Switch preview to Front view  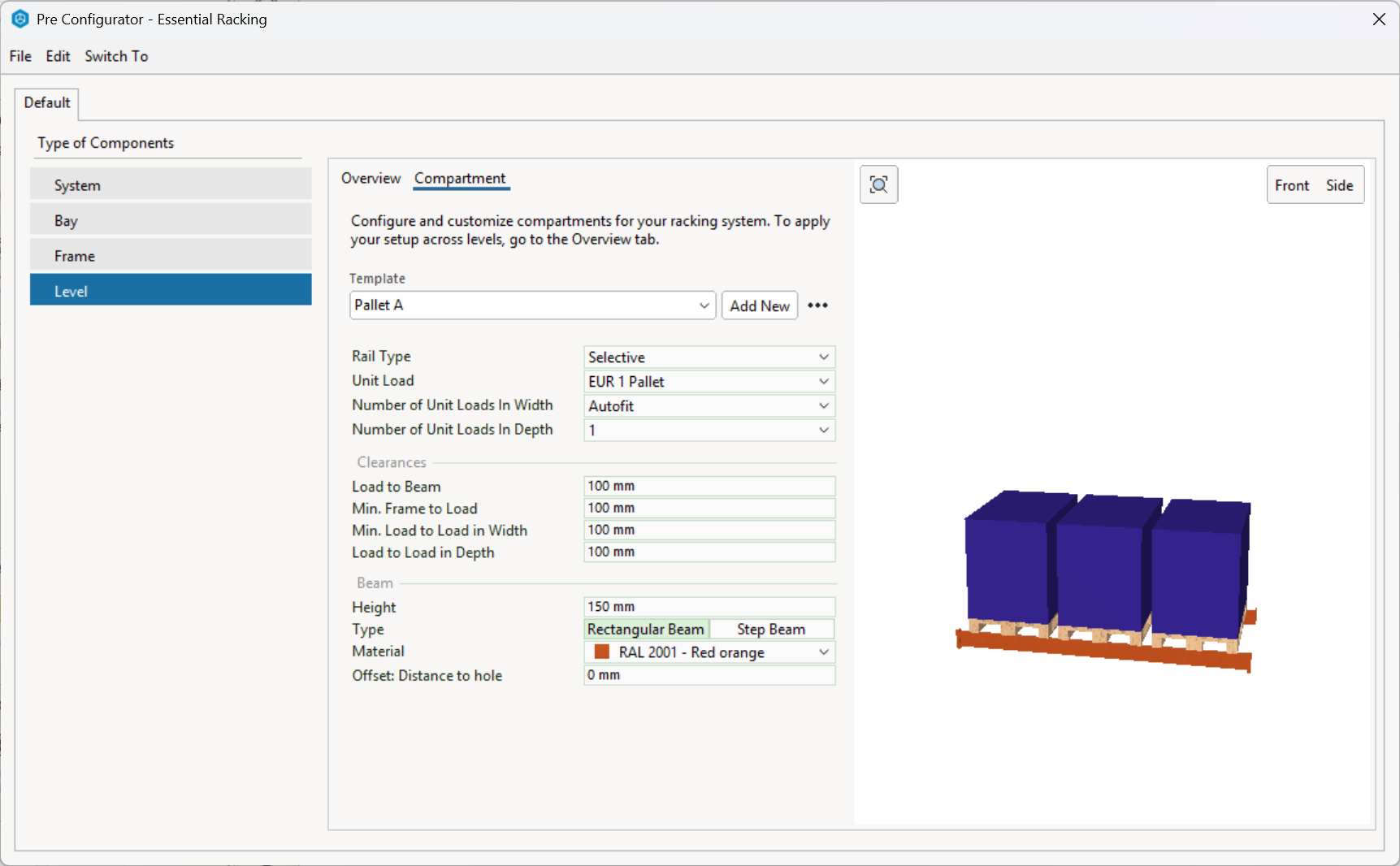1291,185
